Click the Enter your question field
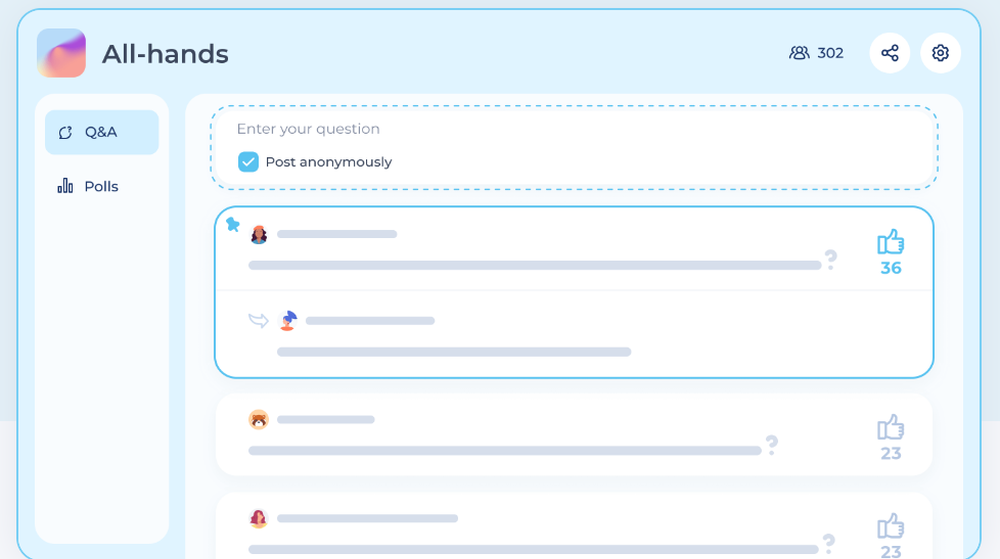 coord(574,129)
